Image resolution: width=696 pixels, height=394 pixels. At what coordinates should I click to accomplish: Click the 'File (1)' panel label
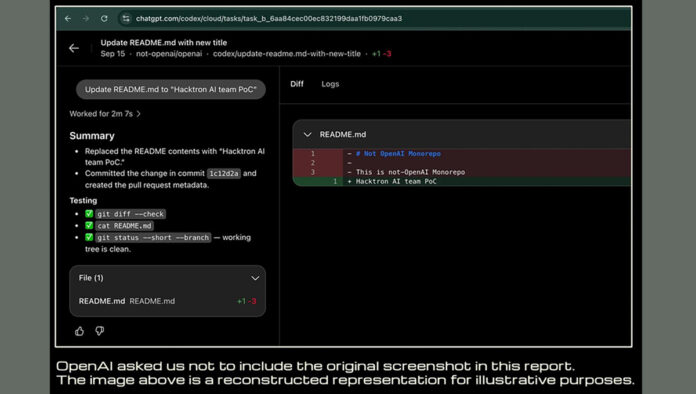coord(91,278)
